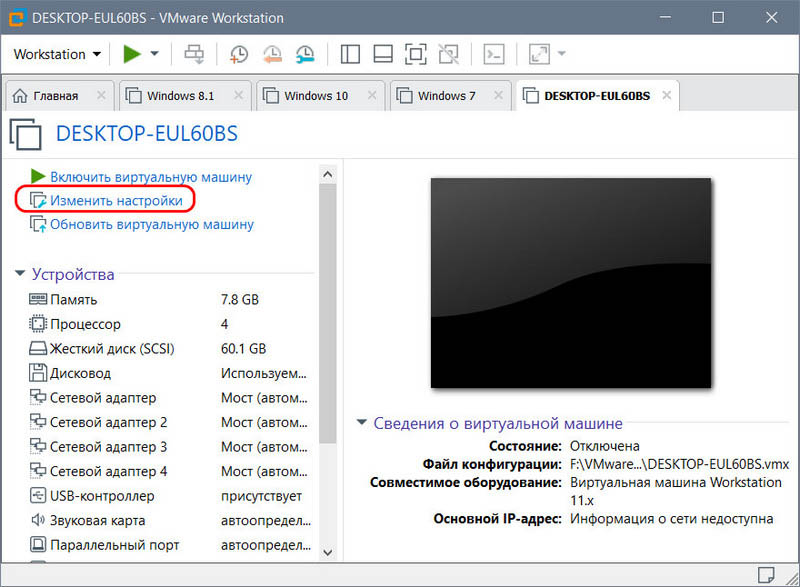Close the Windows 7 tab
800x587 pixels.
[498, 95]
